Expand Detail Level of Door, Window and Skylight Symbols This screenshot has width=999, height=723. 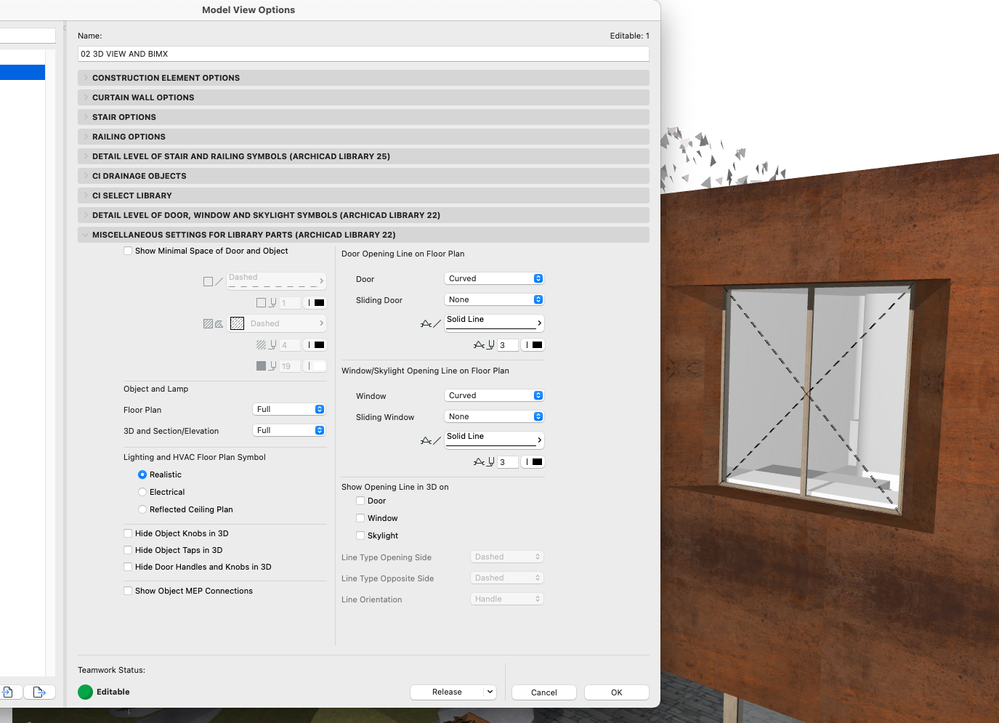363,215
